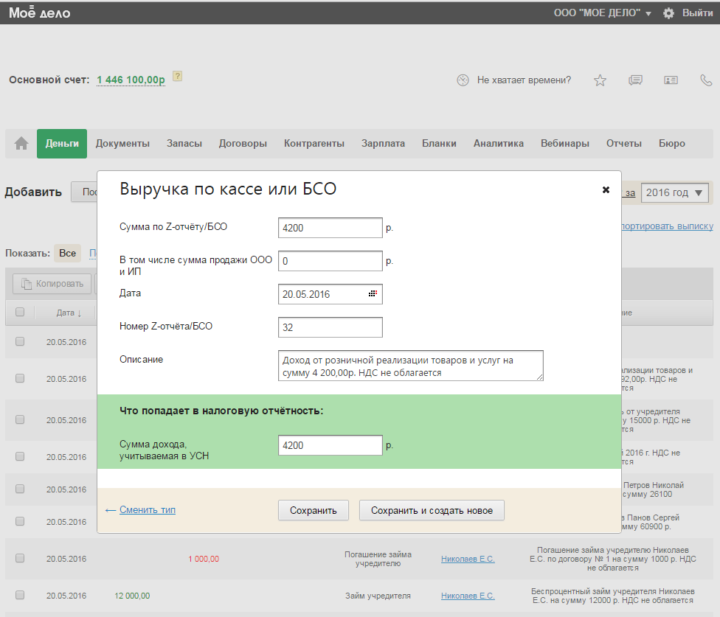The image size is (720, 617).
Task: Check the row with 12 000,00 amount
Action: click(x=19, y=595)
